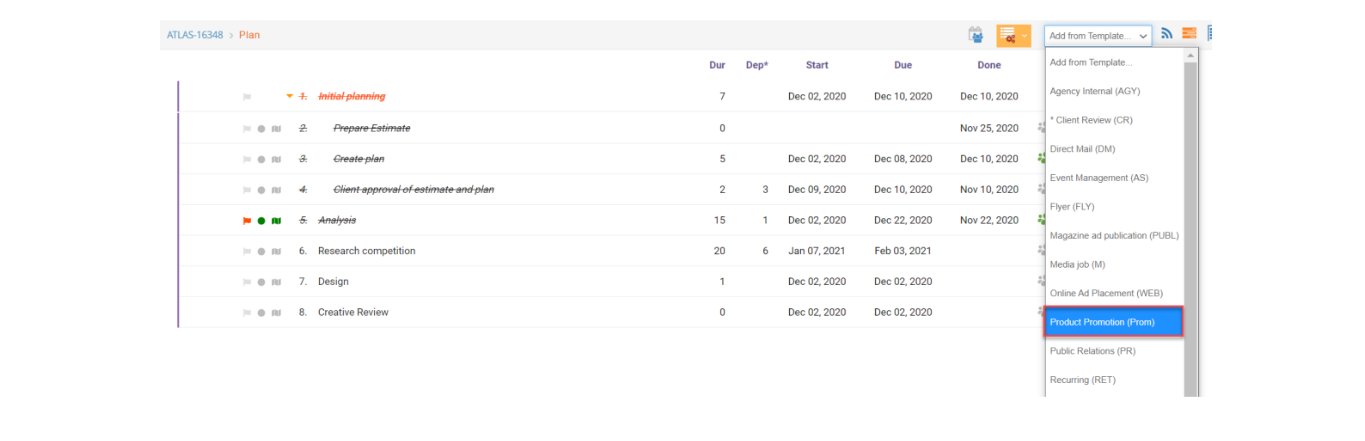Image resolution: width=1365 pixels, height=441 pixels.
Task: Choose Event Management (AS) from the list
Action: (1099, 178)
